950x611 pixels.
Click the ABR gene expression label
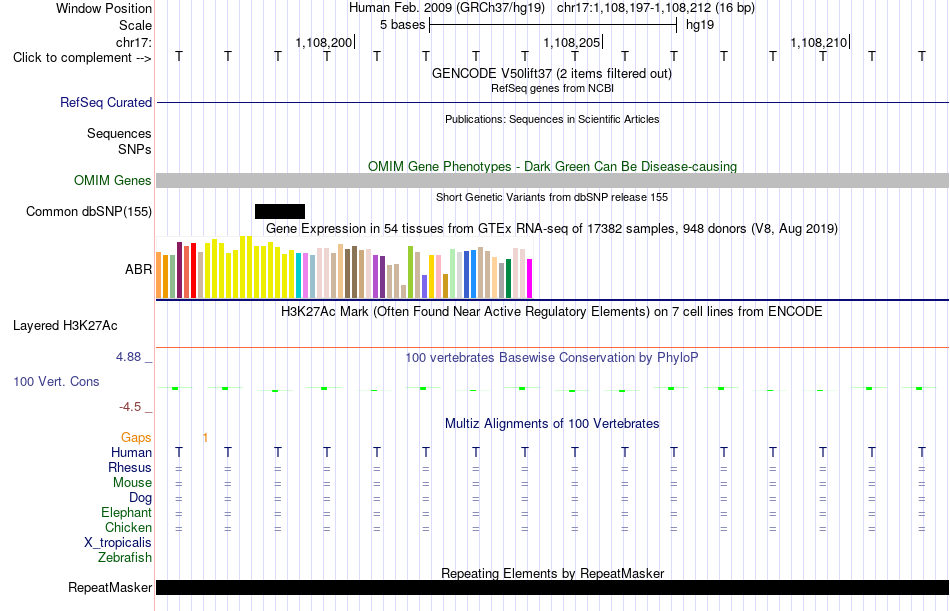point(138,269)
